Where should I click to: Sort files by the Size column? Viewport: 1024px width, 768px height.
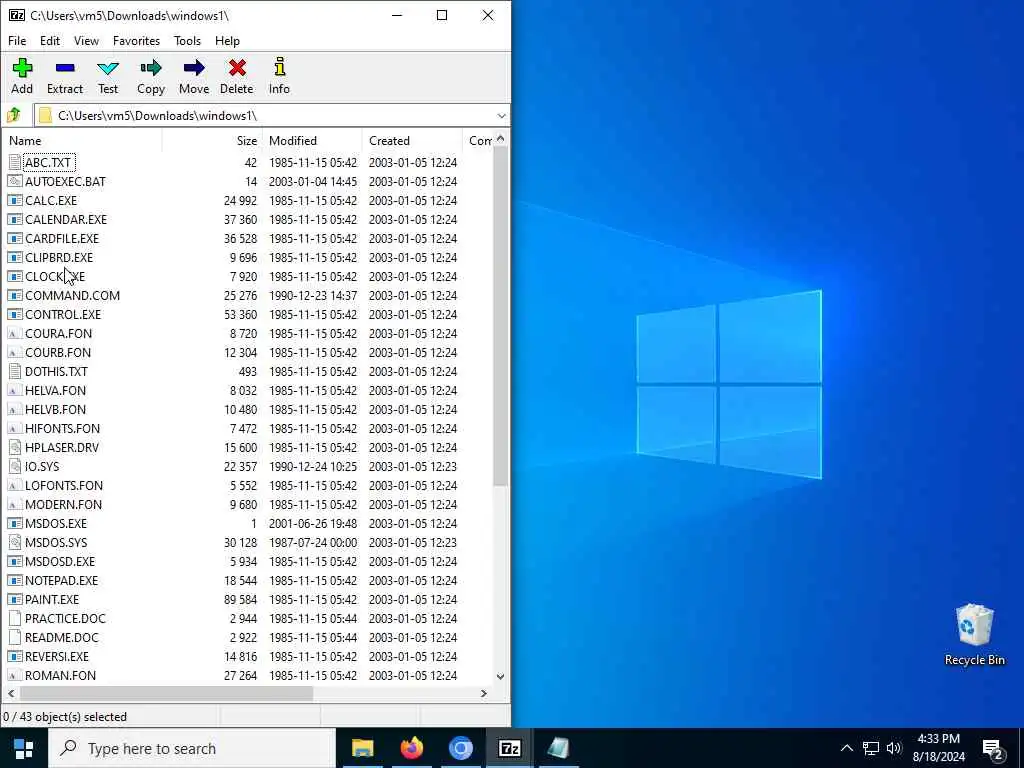coord(212,140)
